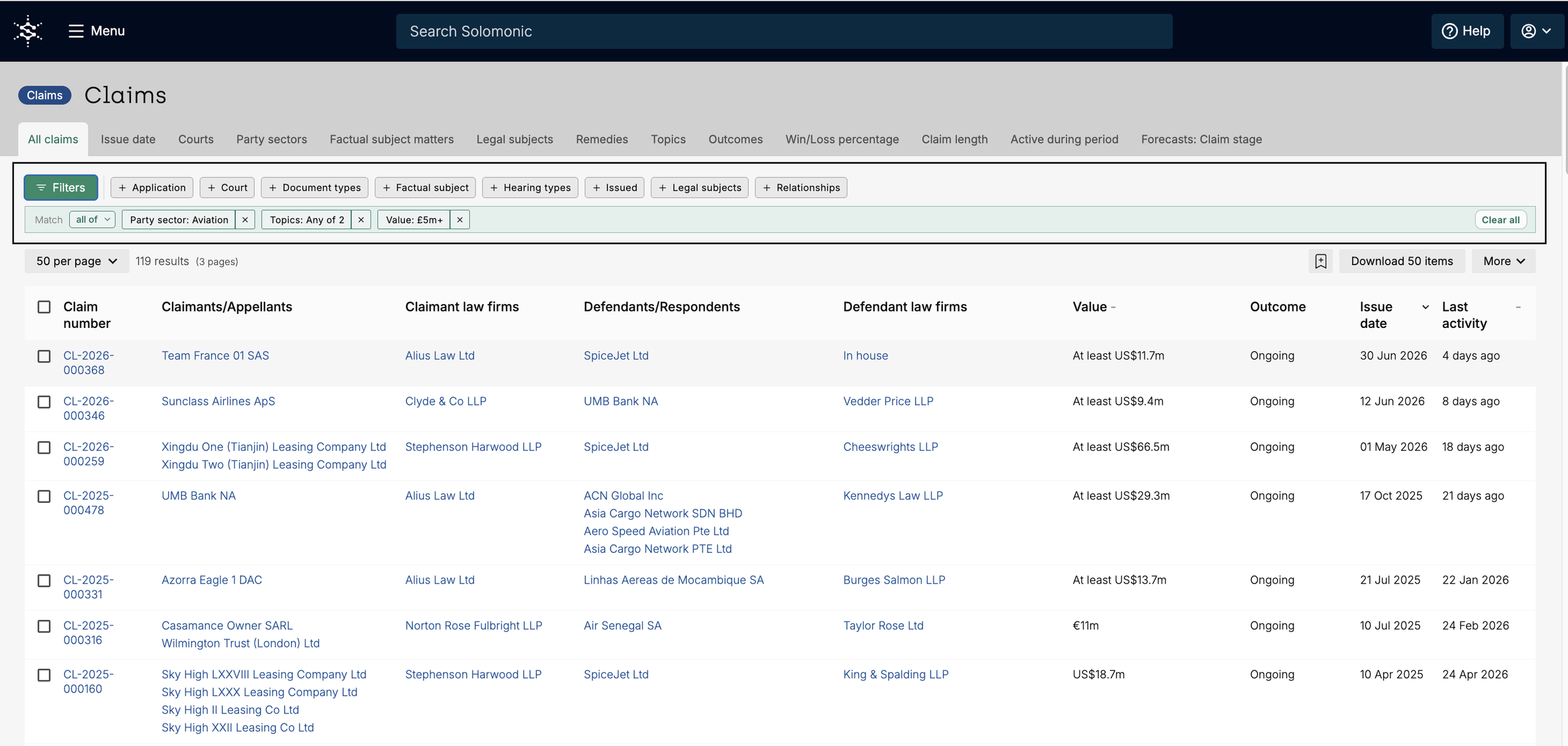
Task: Edit the Topics: Any of 2 chip
Action: tap(307, 220)
